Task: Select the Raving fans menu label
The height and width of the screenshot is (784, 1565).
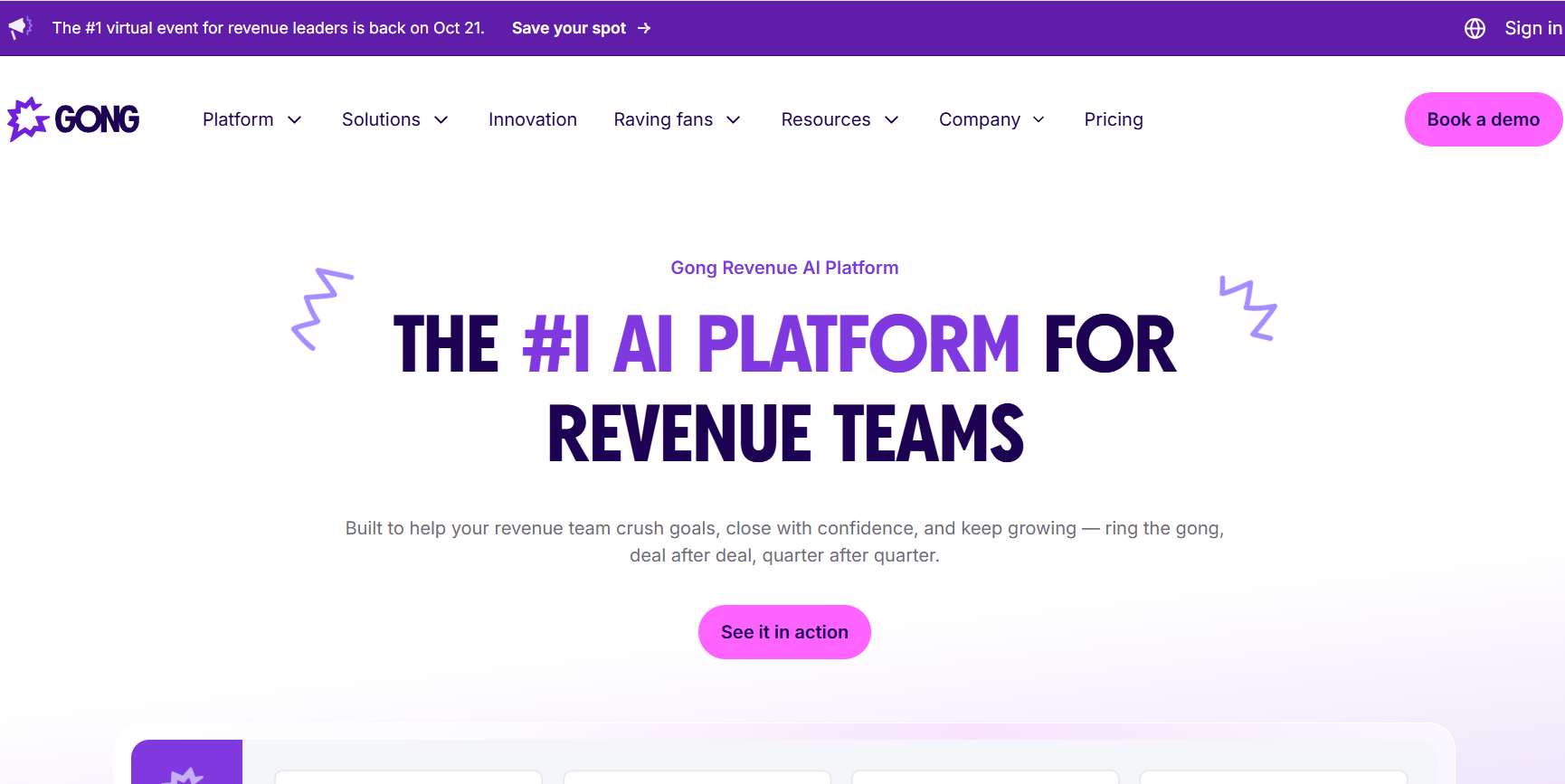Action: click(x=663, y=119)
